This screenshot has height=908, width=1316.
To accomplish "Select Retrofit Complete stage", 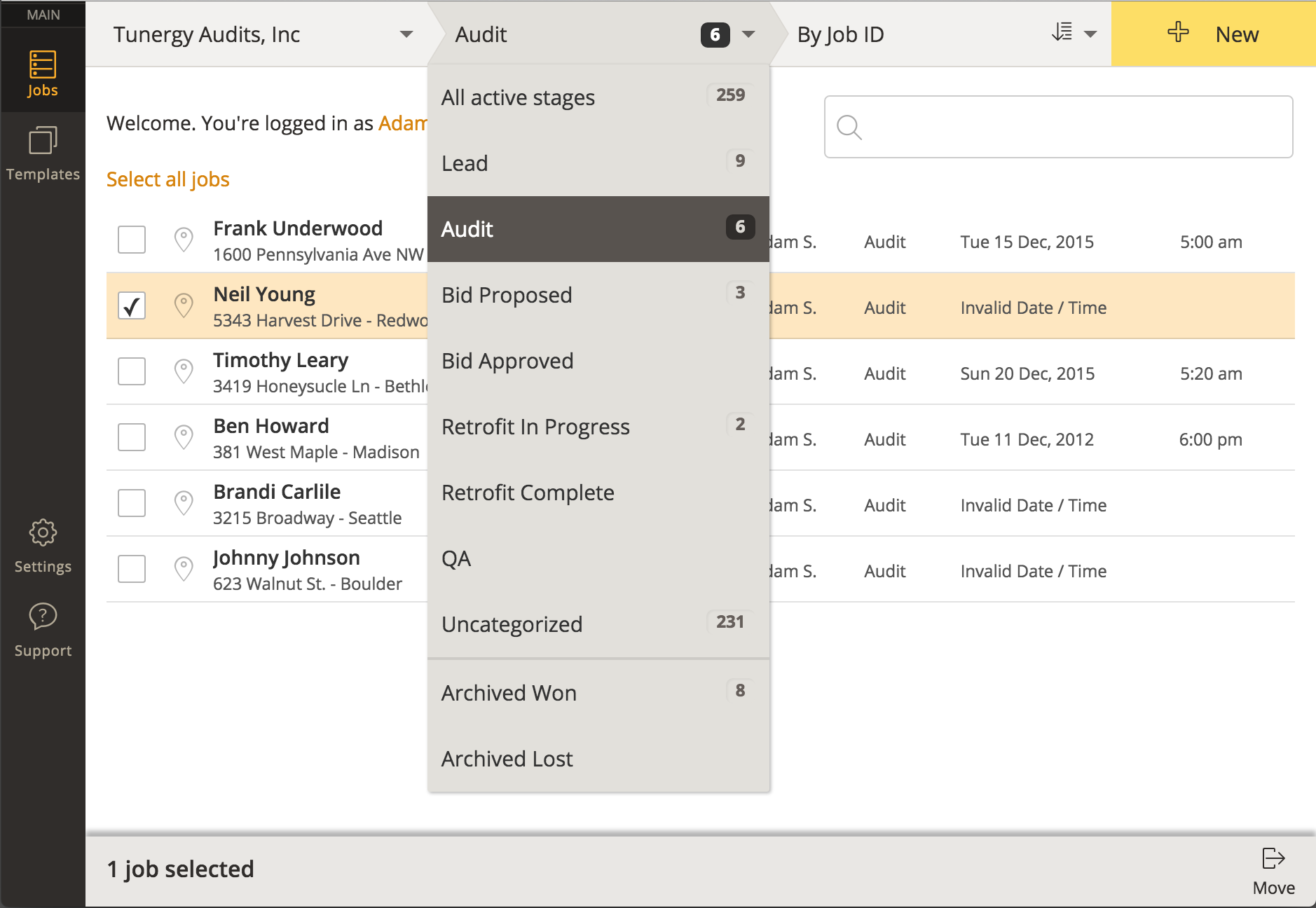I will (598, 493).
